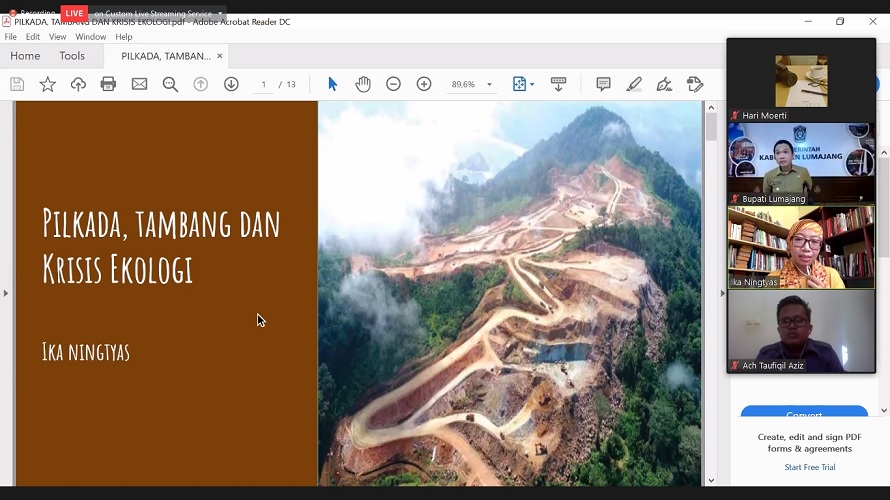Click the Zoom out minus button
This screenshot has width=890, height=500.
pos(393,85)
